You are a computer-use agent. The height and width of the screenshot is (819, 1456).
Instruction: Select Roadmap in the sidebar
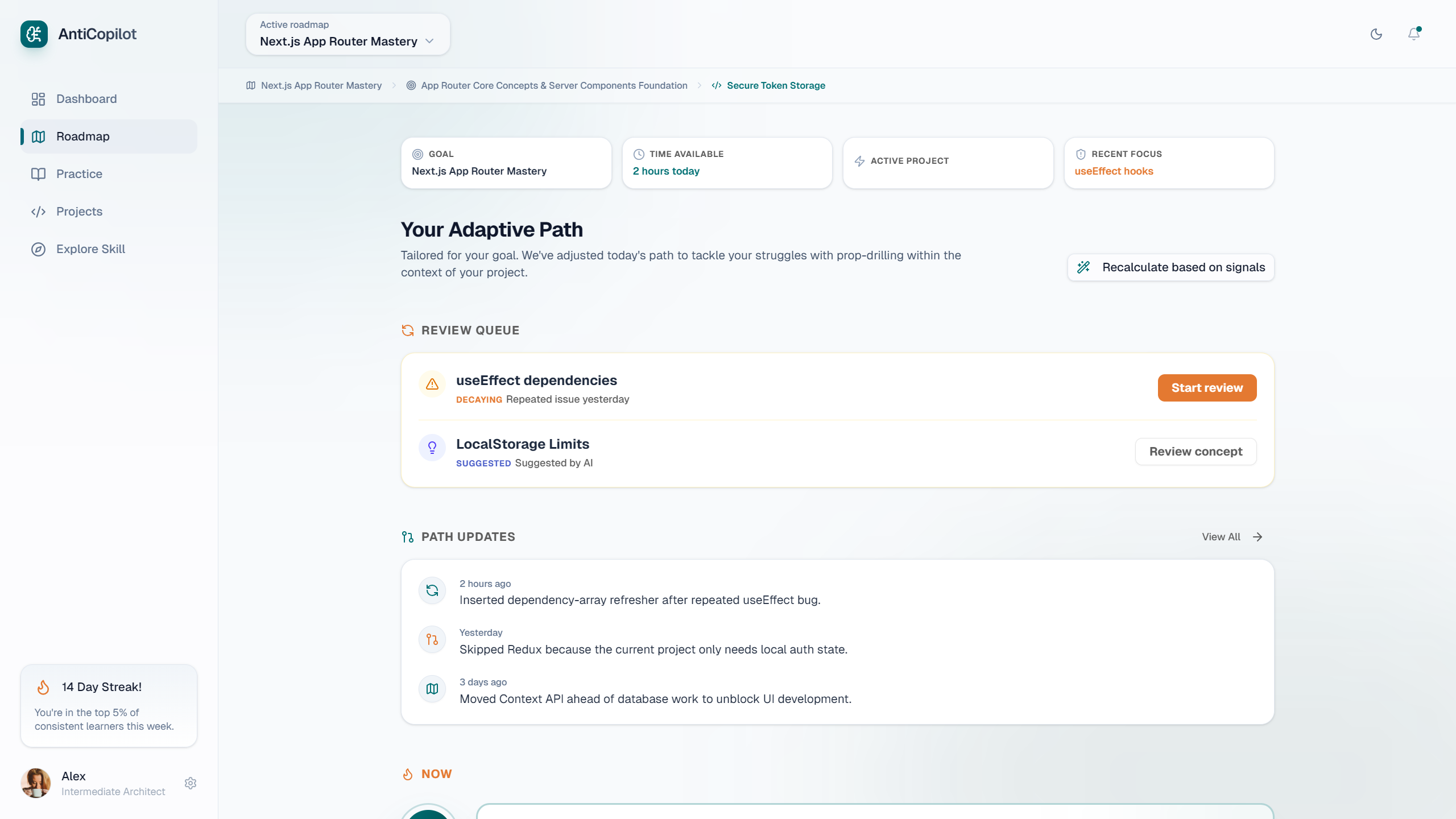click(x=109, y=136)
